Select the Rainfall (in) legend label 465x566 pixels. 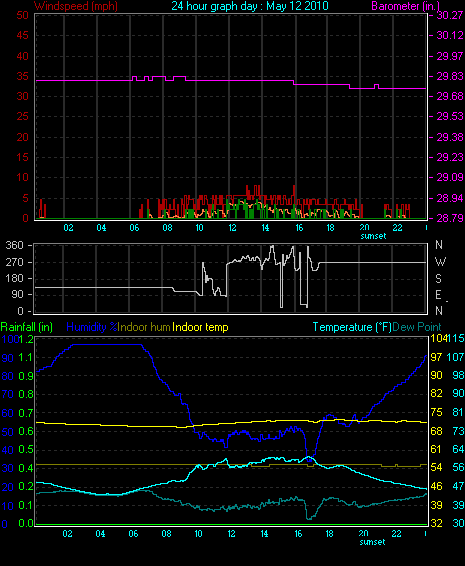pyautogui.click(x=27, y=327)
